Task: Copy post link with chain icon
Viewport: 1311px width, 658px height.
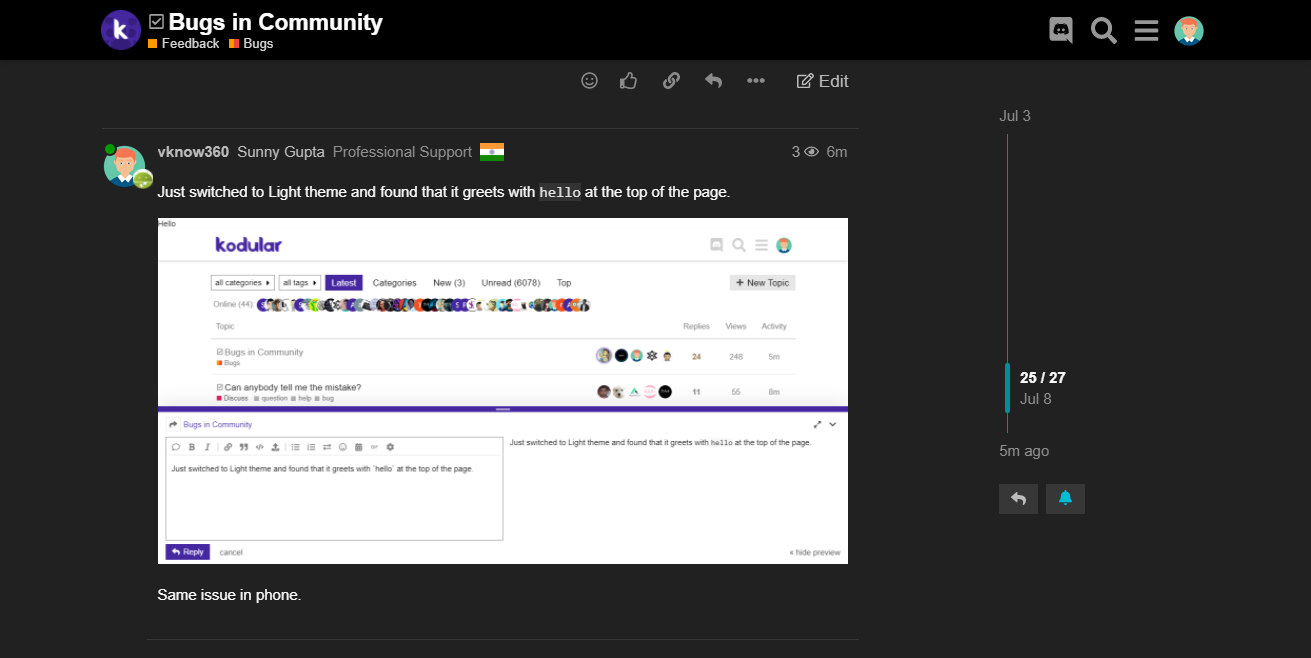Action: pos(671,81)
